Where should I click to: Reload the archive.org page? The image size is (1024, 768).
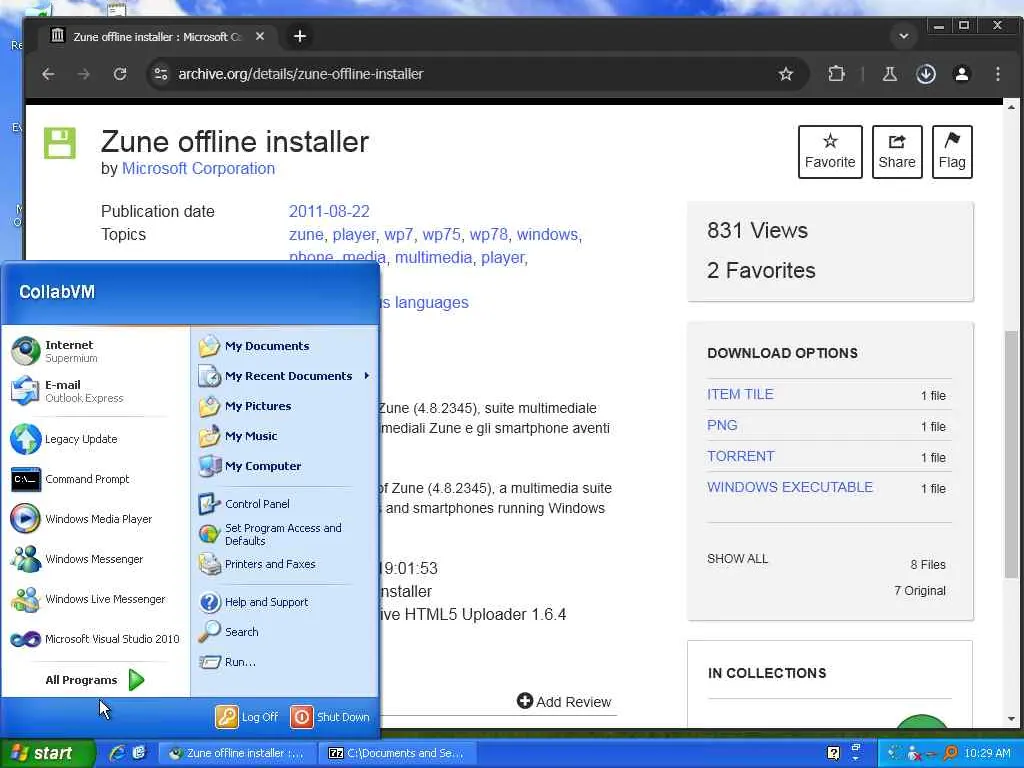coord(120,74)
